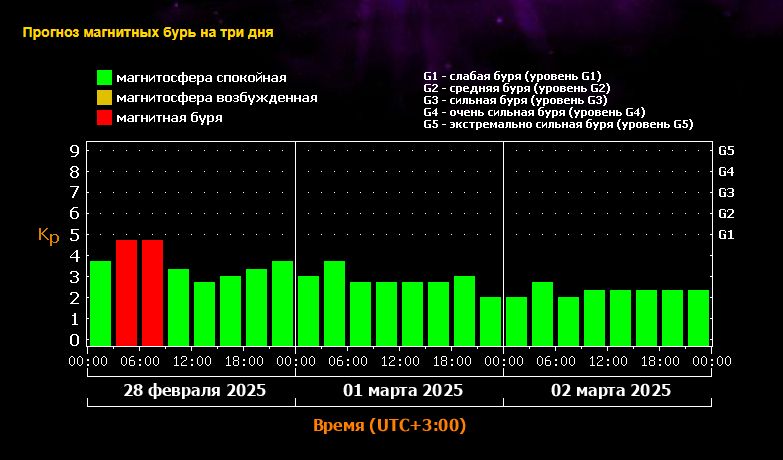
Task: Click the last green bar on 02 марта
Action: click(698, 317)
